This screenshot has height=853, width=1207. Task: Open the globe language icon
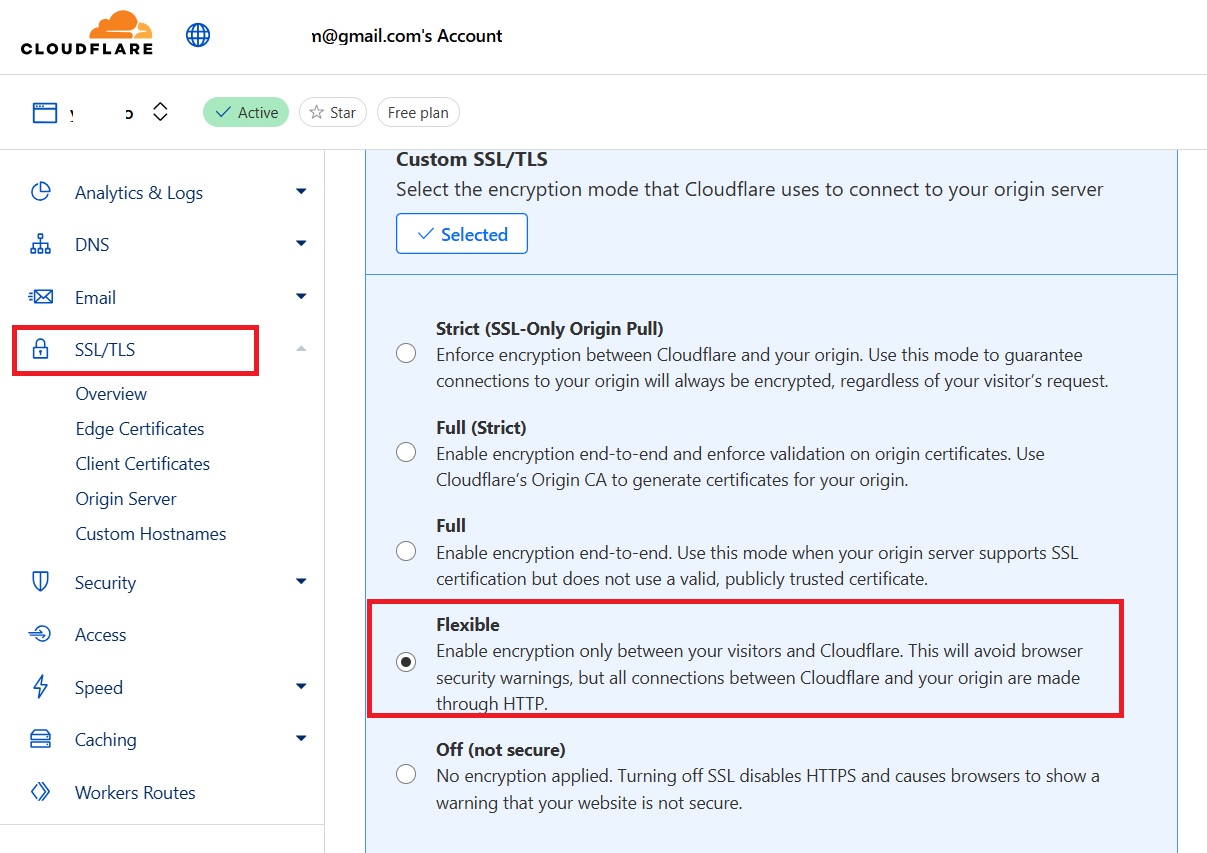click(198, 35)
